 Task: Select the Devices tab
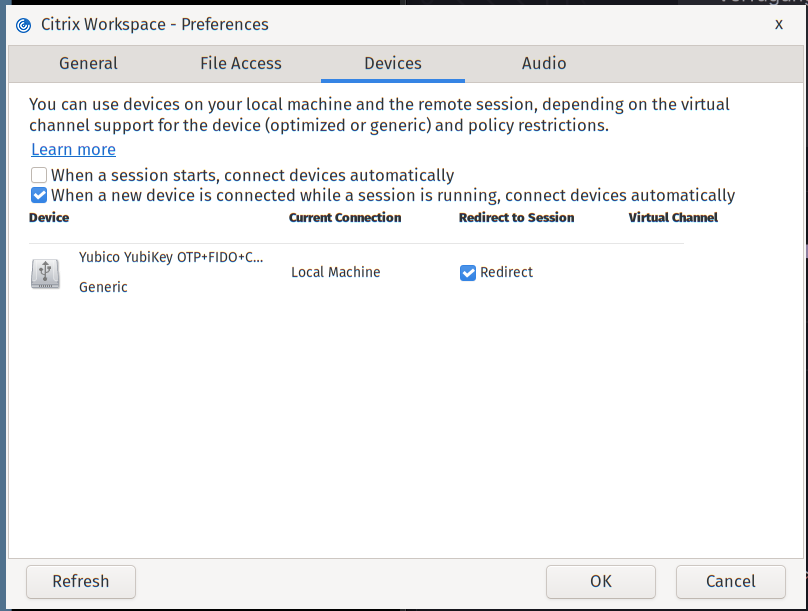click(x=393, y=63)
